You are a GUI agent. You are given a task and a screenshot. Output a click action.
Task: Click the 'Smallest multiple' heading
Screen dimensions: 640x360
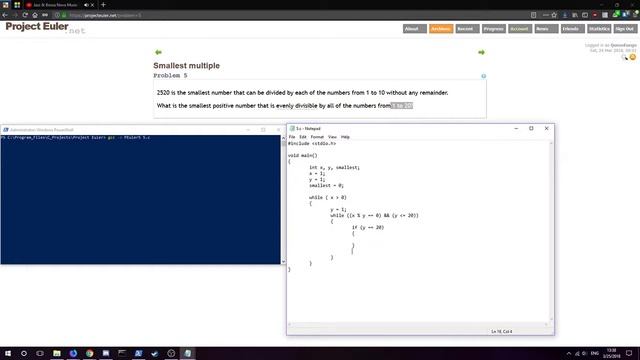click(x=187, y=66)
